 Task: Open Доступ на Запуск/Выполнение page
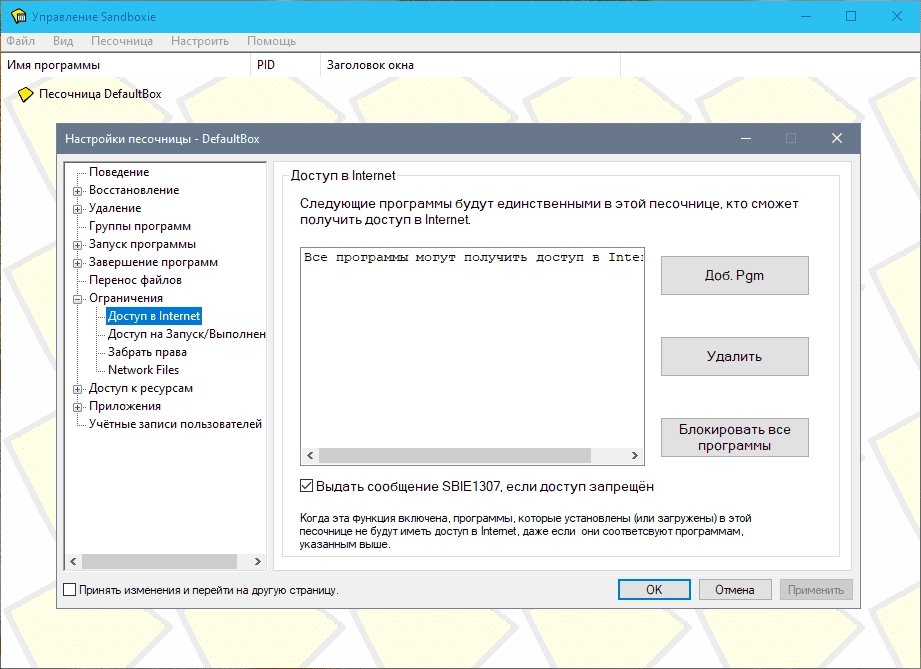[186, 334]
